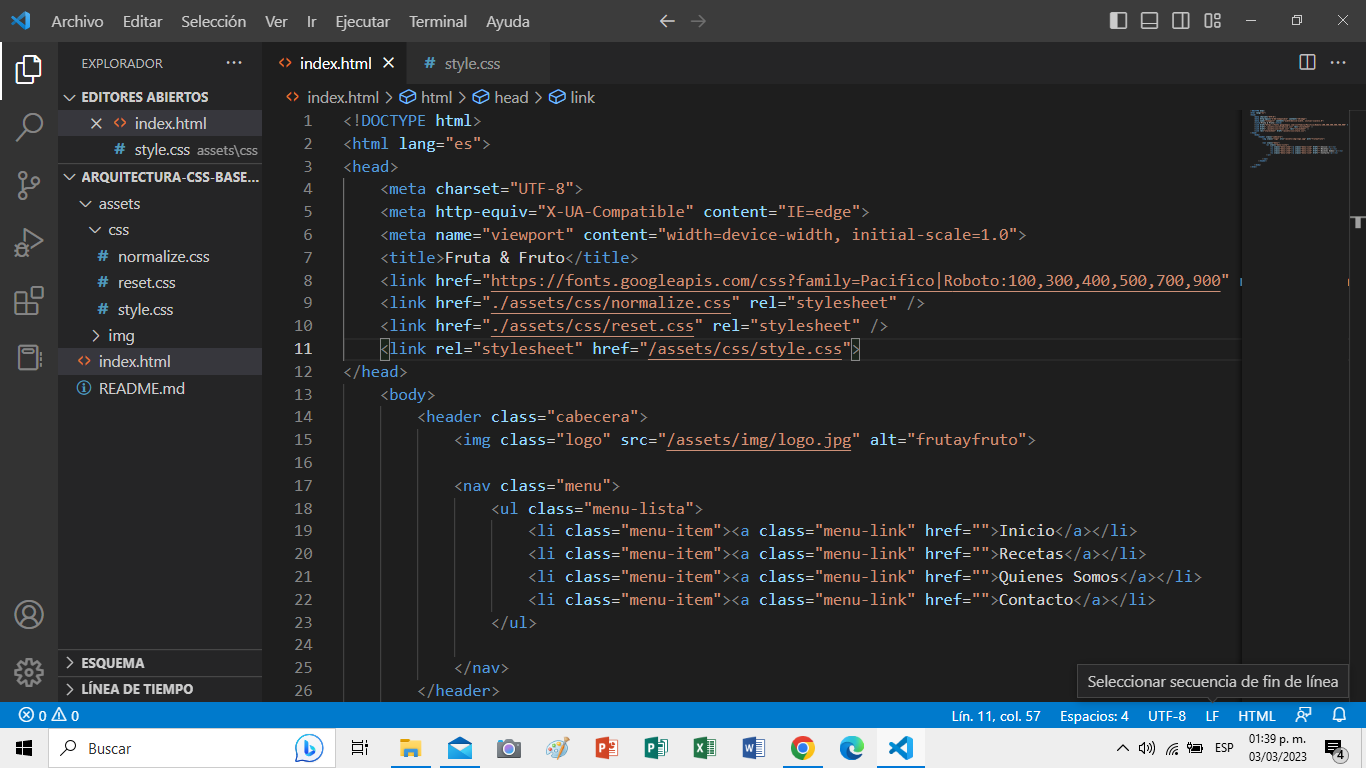Close the index.html editor tab
Viewport: 1366px width, 768px height.
point(389,63)
